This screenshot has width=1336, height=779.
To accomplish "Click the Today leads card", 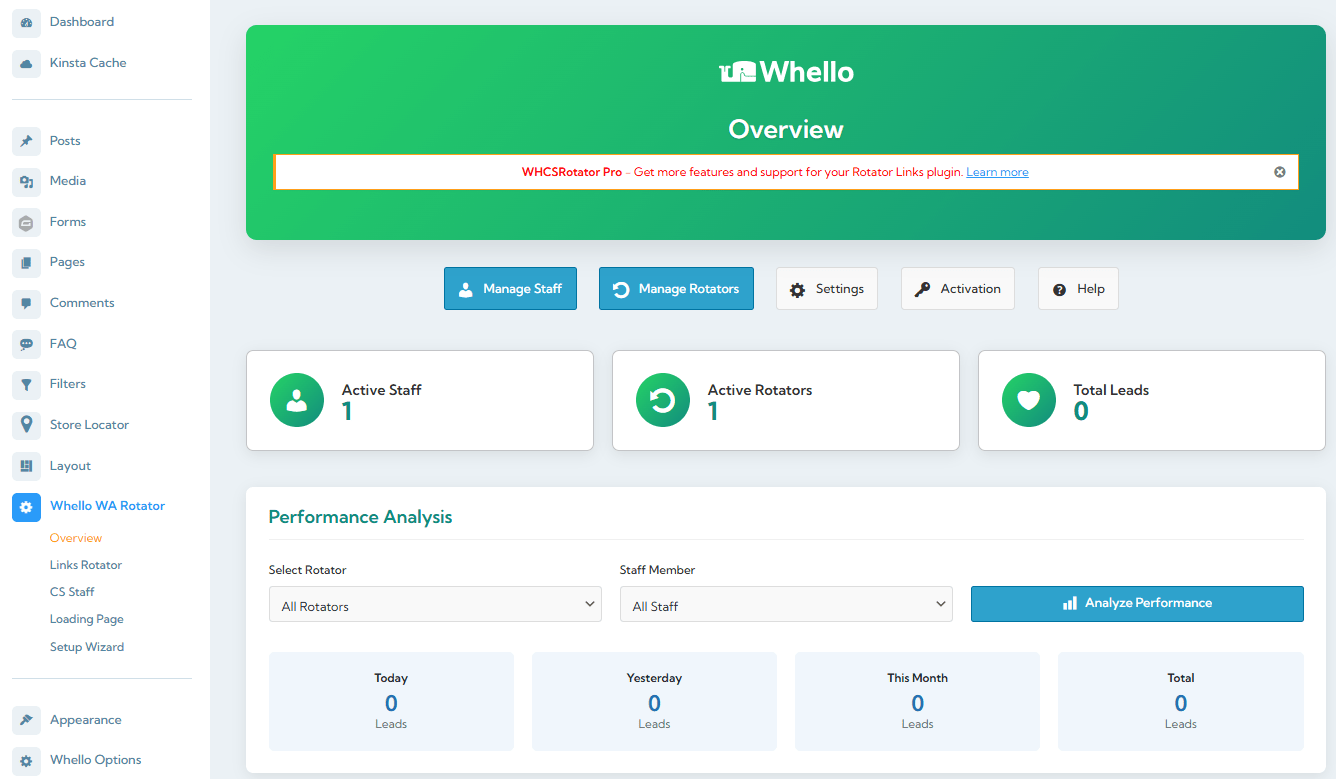I will pyautogui.click(x=391, y=701).
